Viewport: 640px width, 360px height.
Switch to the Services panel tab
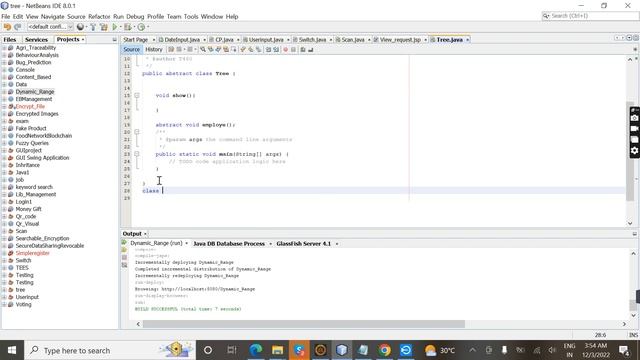[x=36, y=40]
